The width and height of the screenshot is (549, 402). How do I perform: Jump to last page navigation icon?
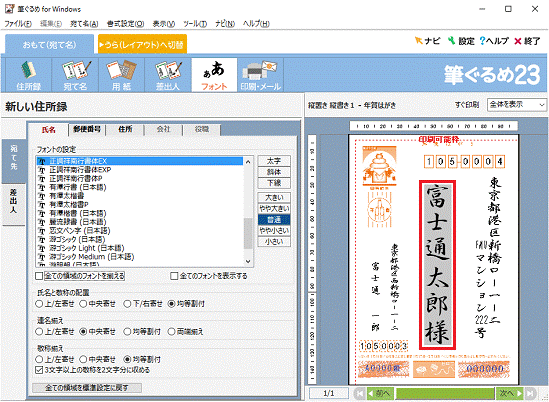coord(530,393)
